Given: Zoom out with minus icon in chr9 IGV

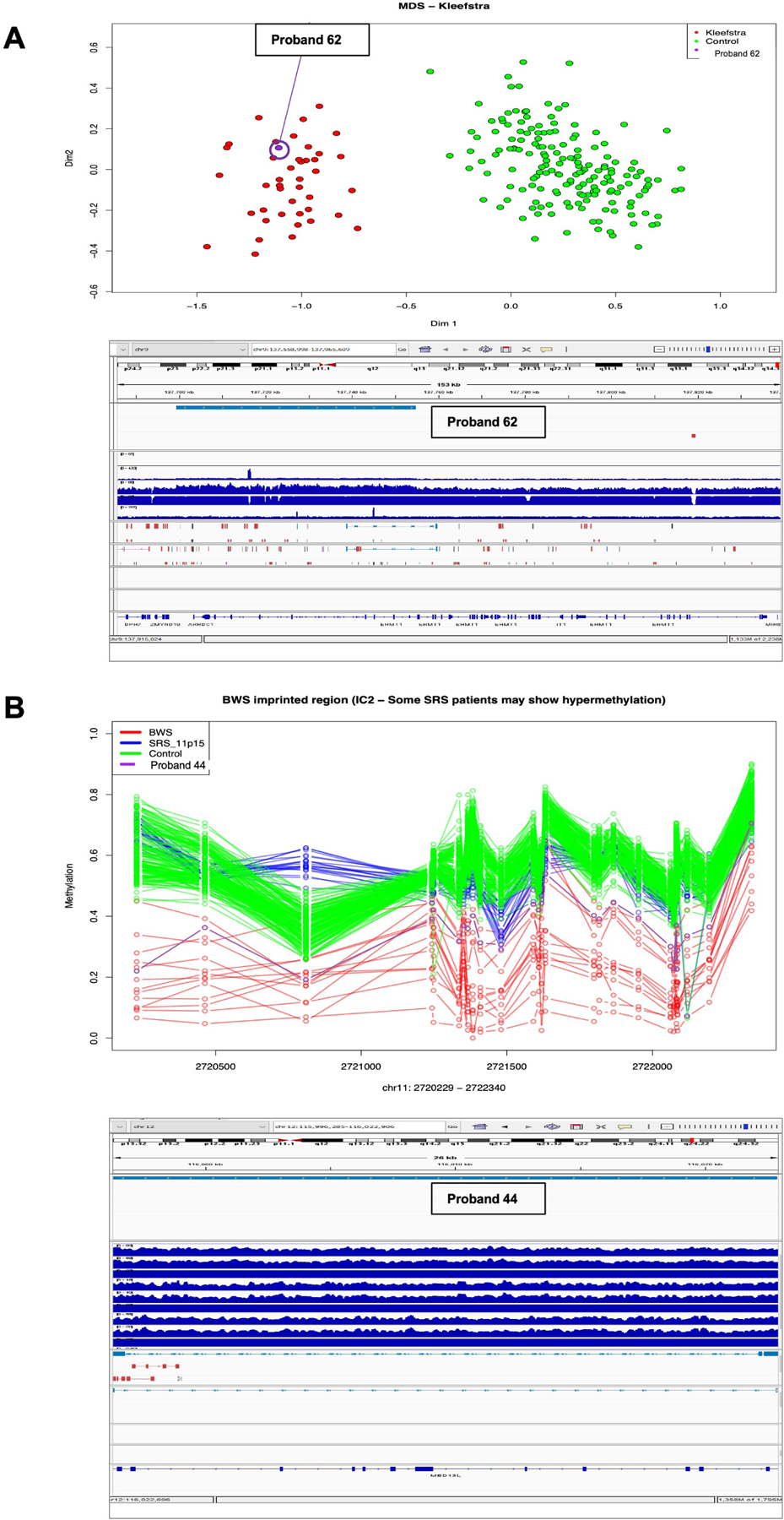Looking at the screenshot, I should pyautogui.click(x=659, y=349).
